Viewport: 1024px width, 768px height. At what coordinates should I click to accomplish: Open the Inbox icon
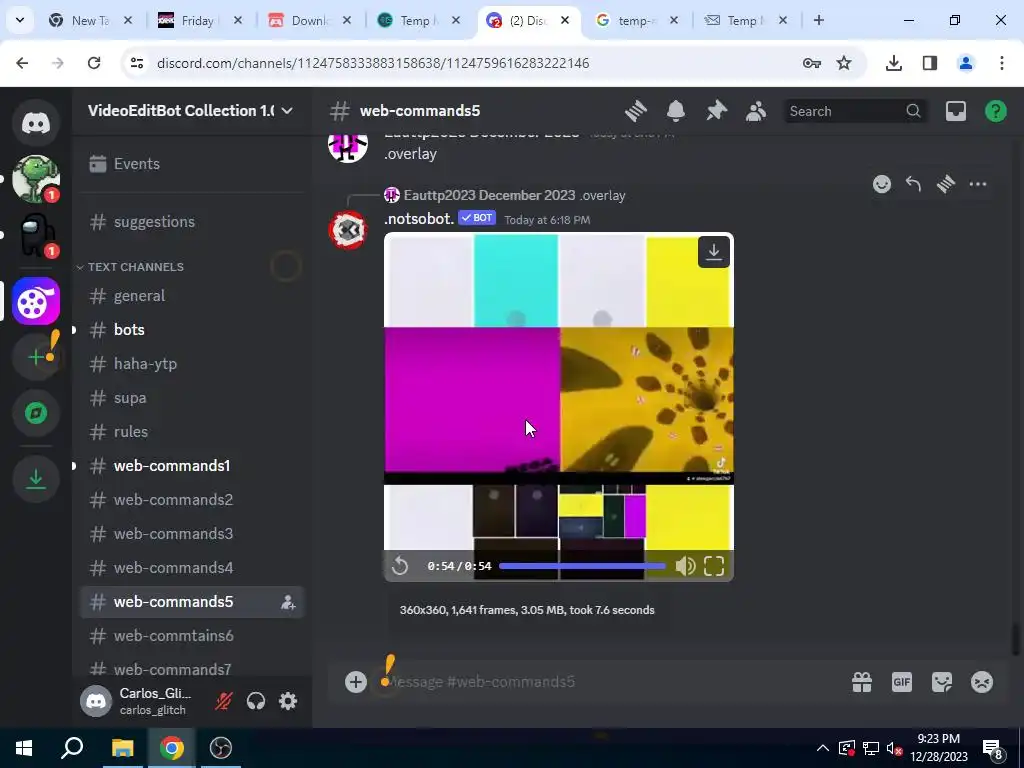click(955, 111)
